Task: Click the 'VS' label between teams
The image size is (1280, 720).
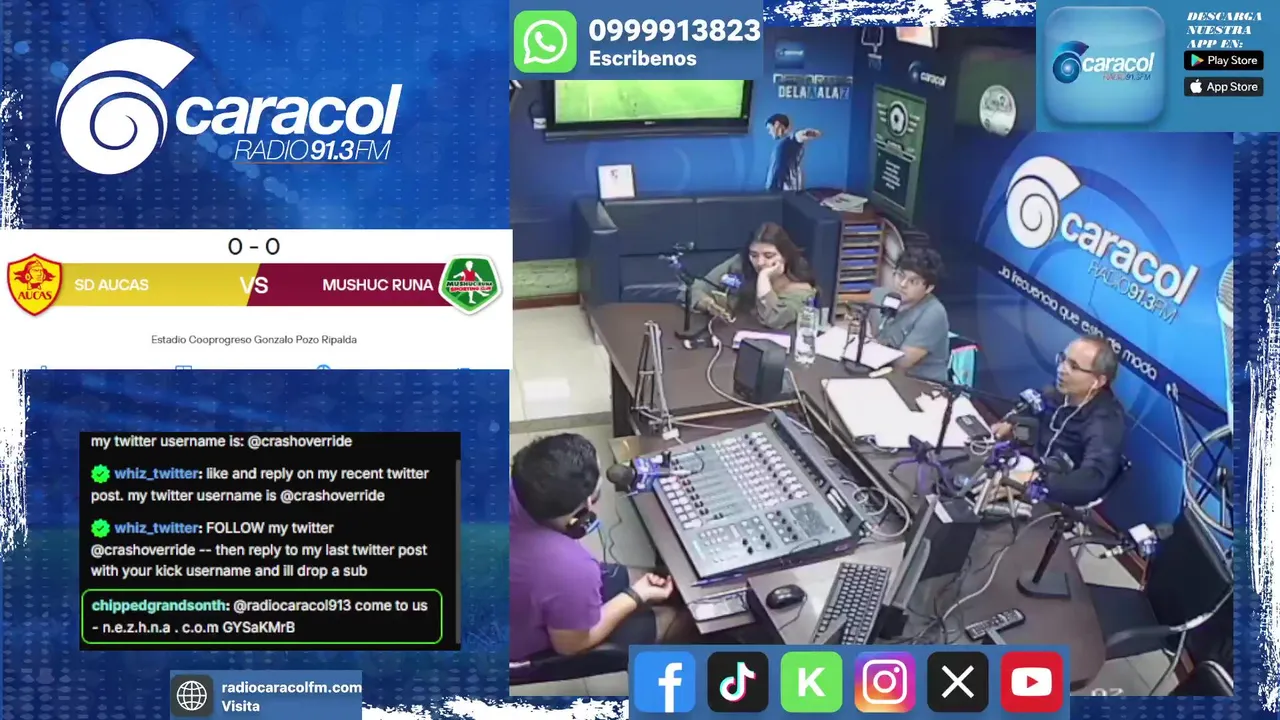Action: pyautogui.click(x=255, y=285)
